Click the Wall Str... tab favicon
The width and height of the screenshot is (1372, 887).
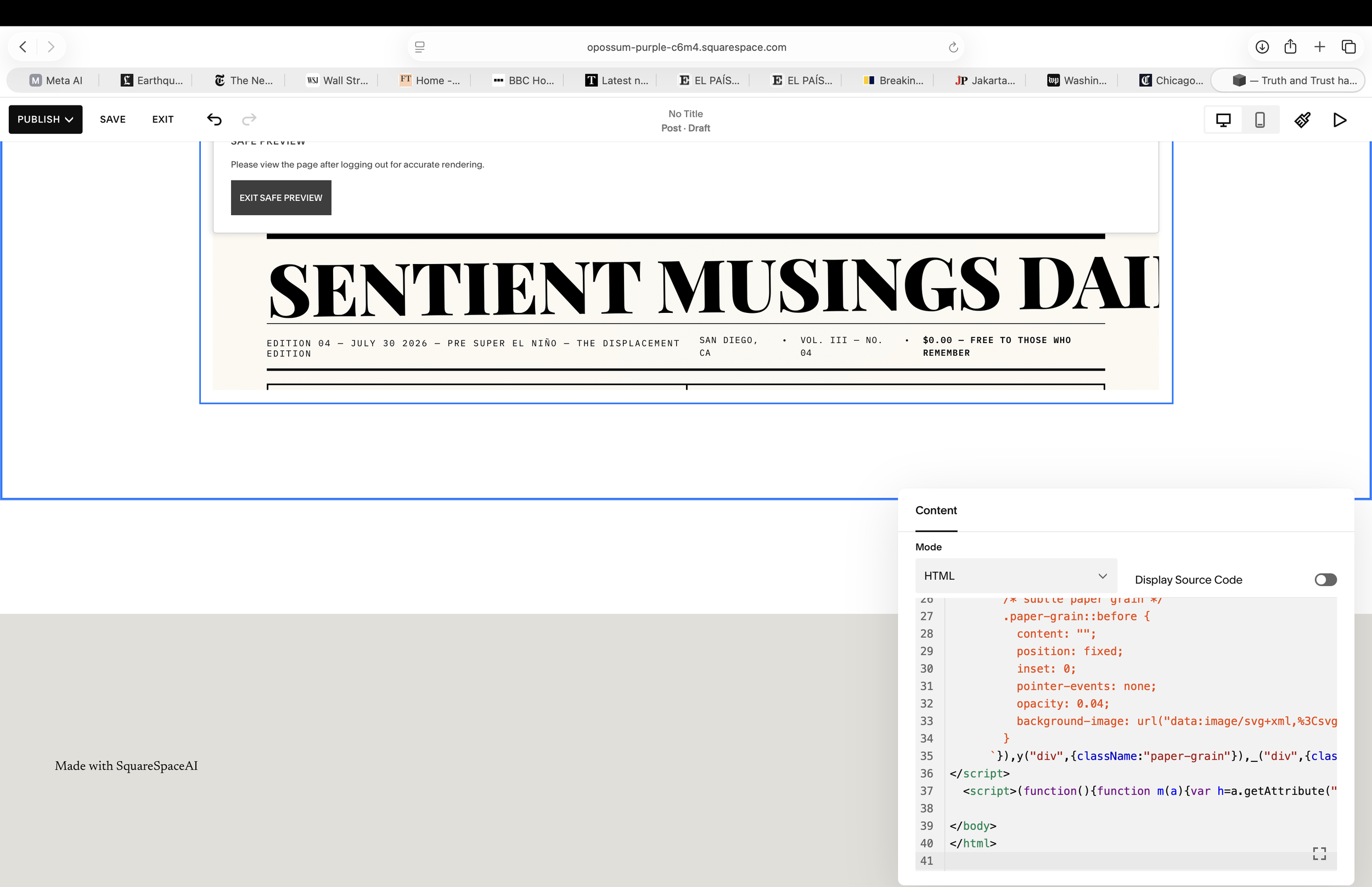313,81
